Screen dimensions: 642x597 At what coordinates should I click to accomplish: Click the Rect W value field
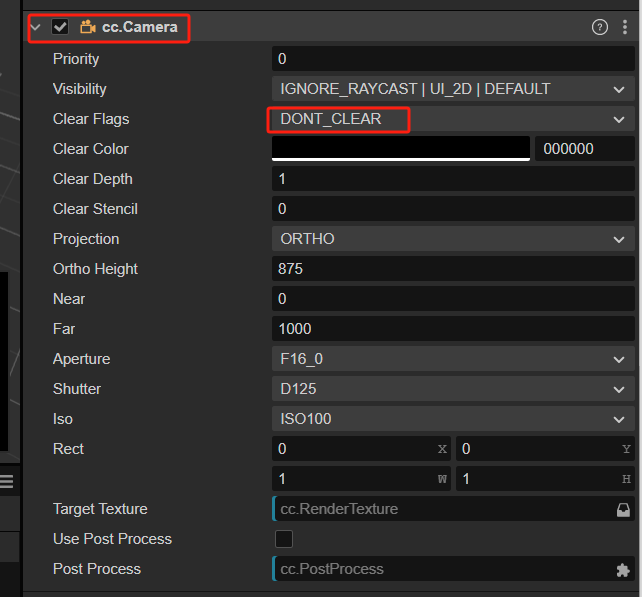[361, 479]
